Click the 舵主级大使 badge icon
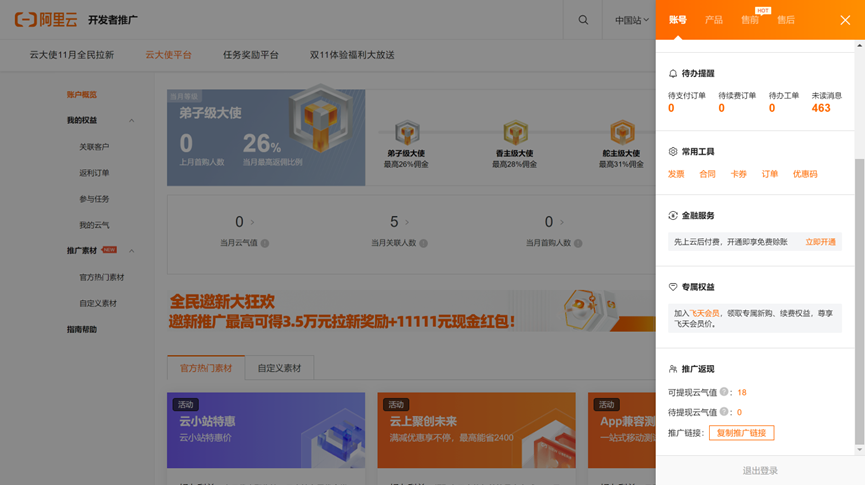Image resolution: width=865 pixels, height=485 pixels. tap(622, 132)
